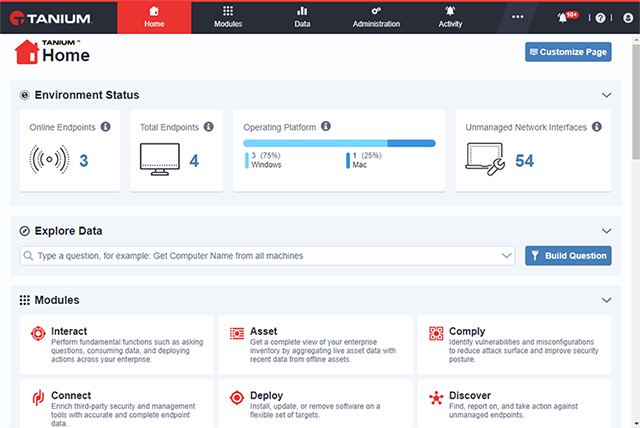Collapse the Modules section
This screenshot has height=428, width=640.
pos(606,300)
